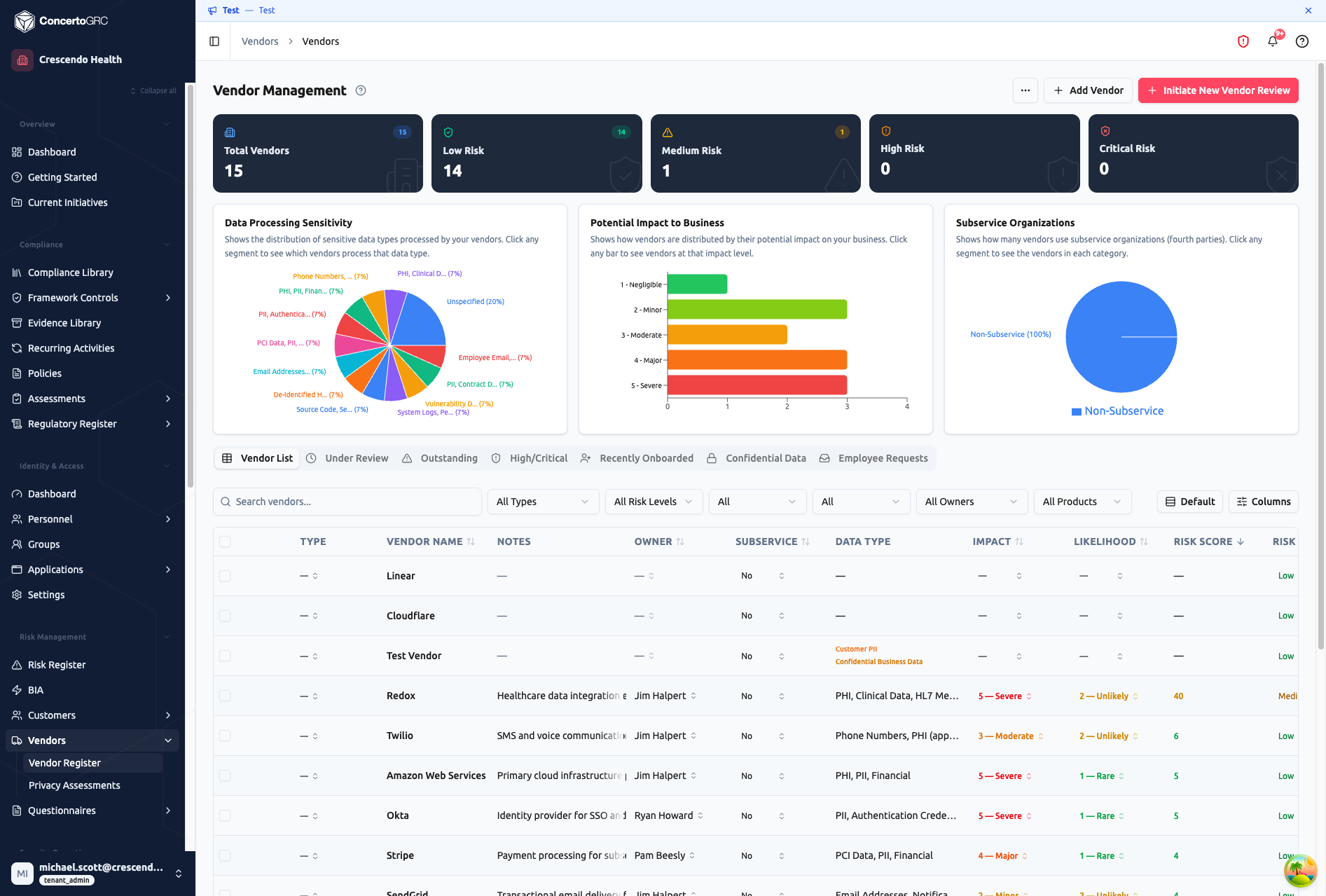Image resolution: width=1326 pixels, height=896 pixels.
Task: Click the Total Vendors card
Action: (318, 153)
